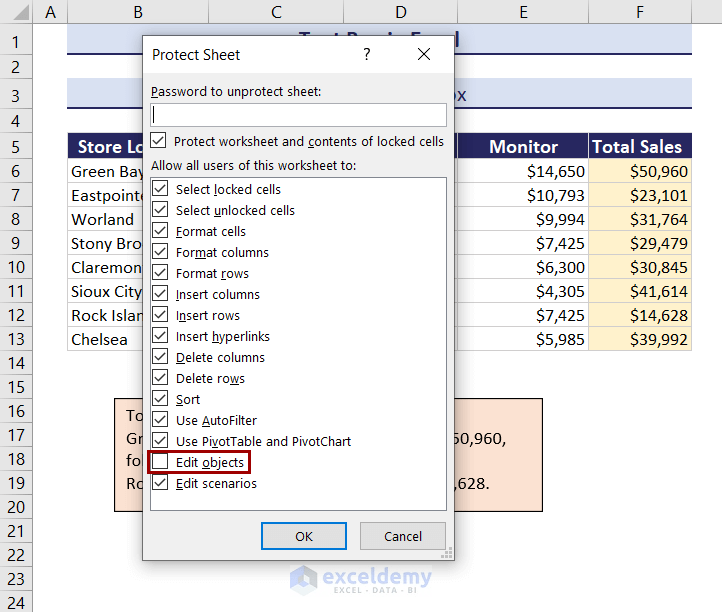Select the $41,614 Total Sales cell

point(640,291)
